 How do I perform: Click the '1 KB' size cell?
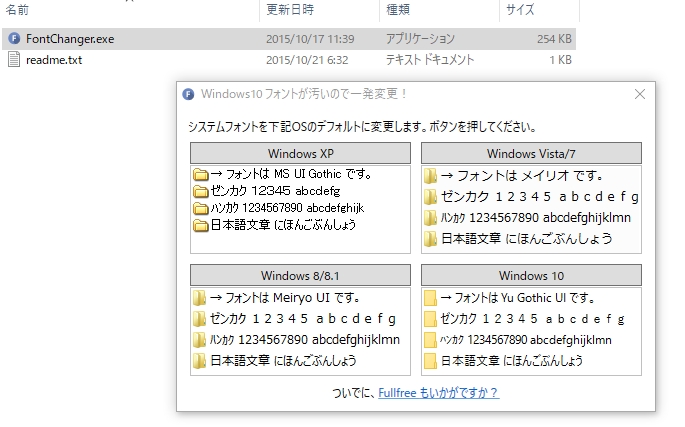(560, 60)
